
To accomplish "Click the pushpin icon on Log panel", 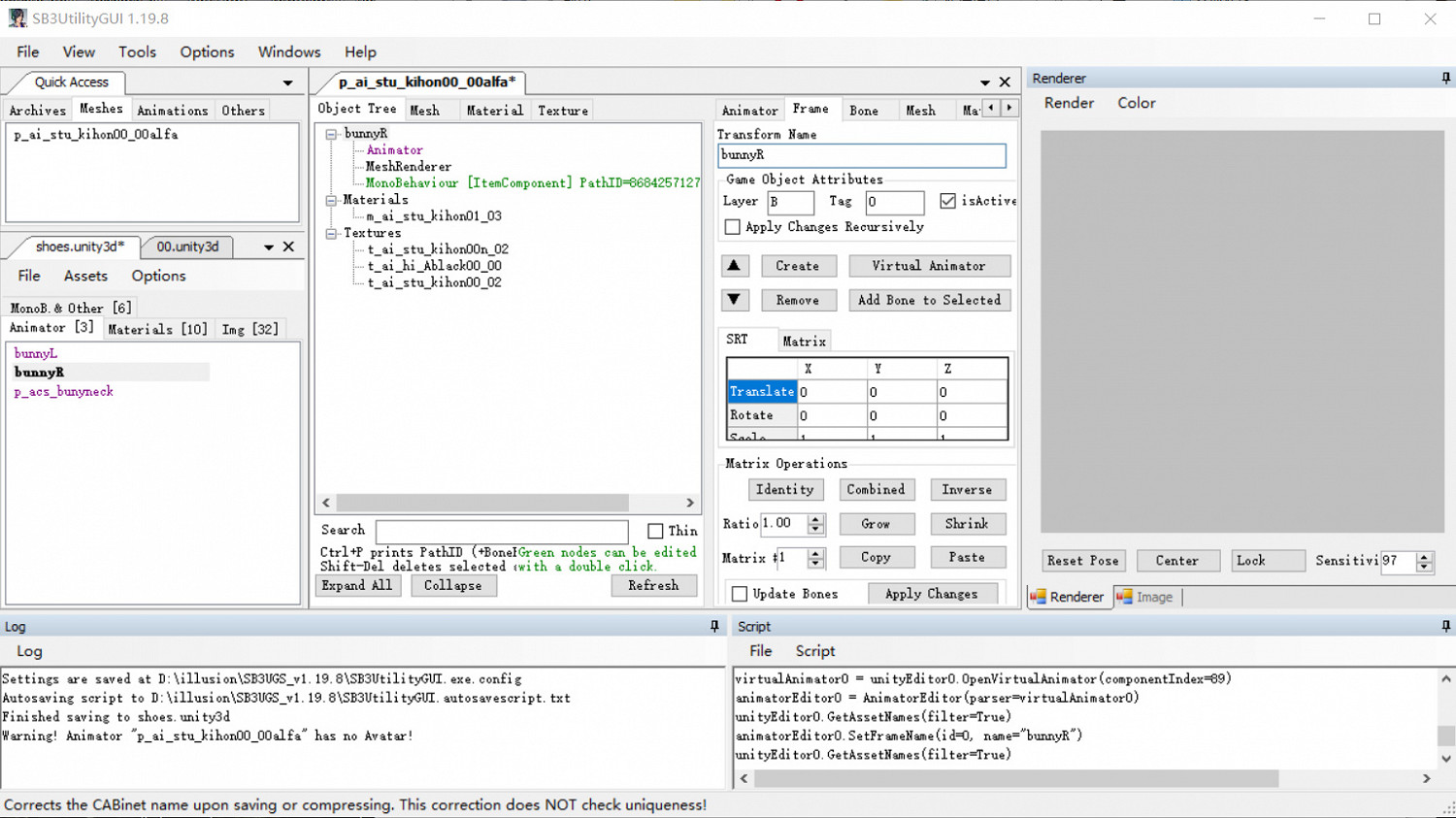I will click(x=714, y=627).
